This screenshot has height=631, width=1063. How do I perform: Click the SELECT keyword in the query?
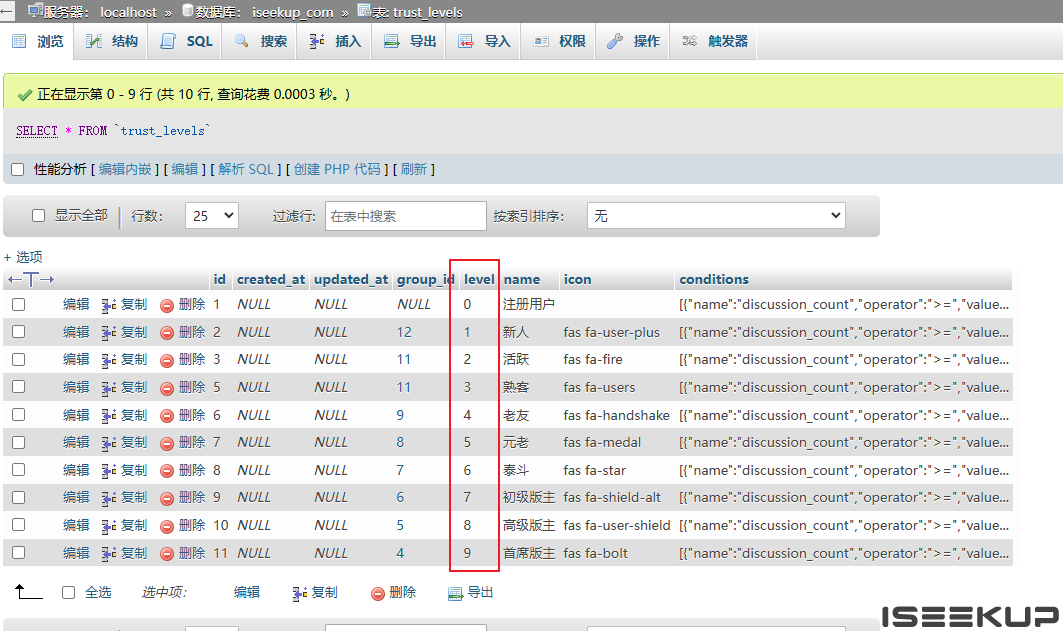point(37,131)
